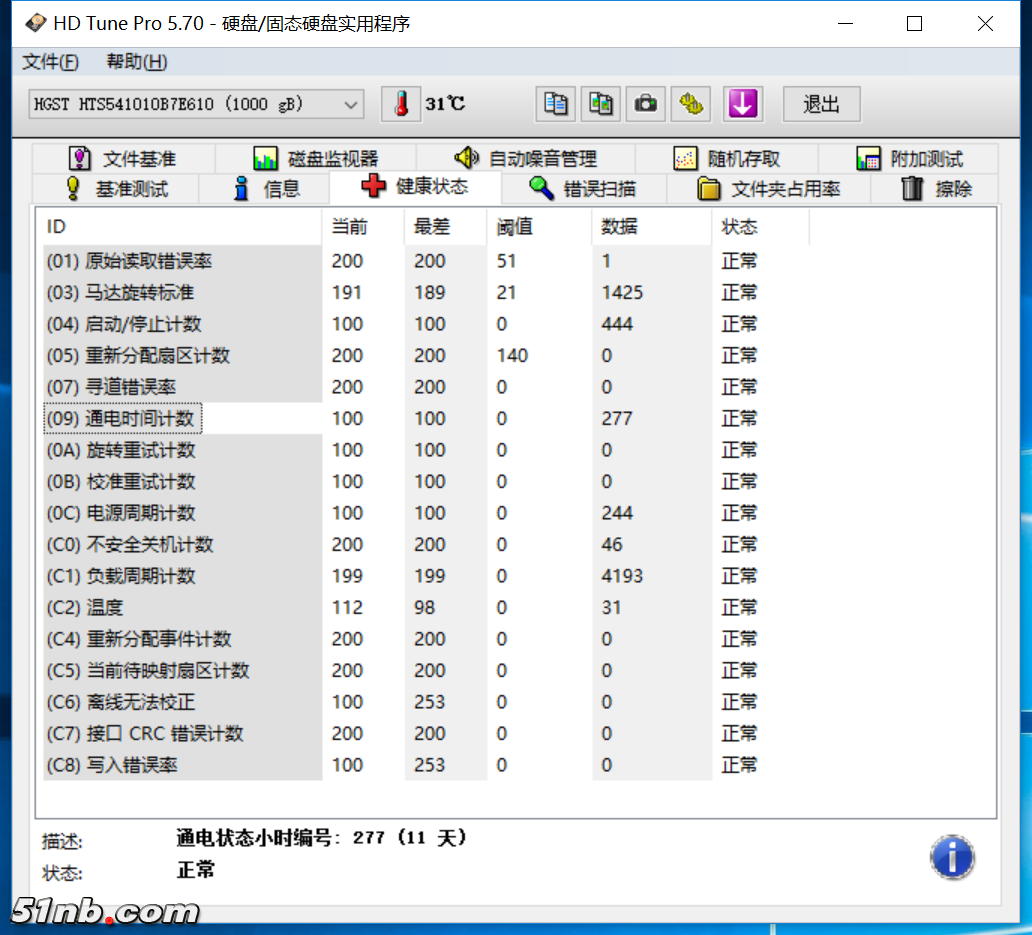Open options via the yellow gear icon
This screenshot has width=1032, height=935.
coord(691,104)
